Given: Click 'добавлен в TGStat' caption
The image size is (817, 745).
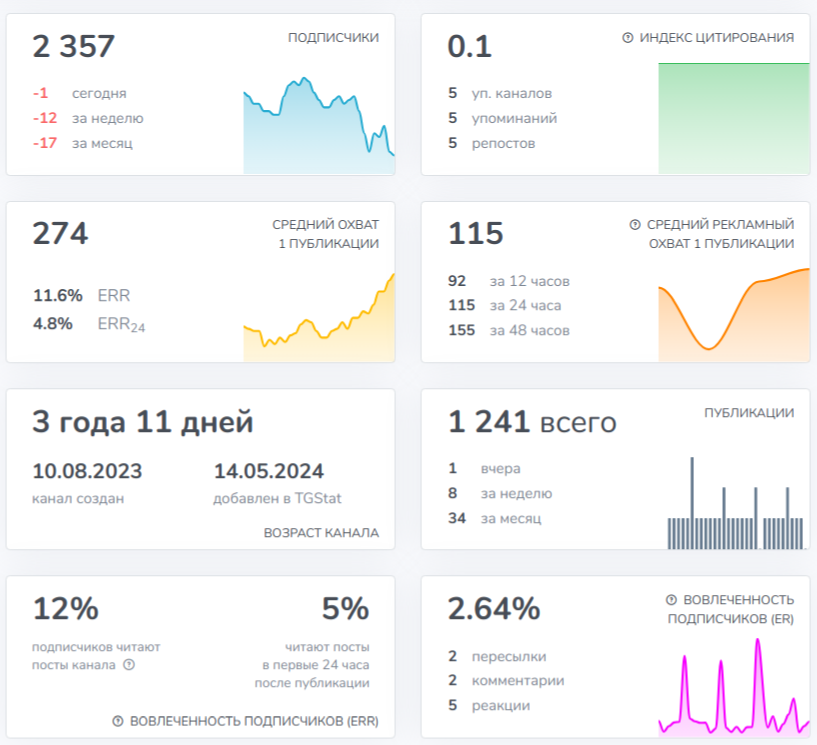Looking at the screenshot, I should [x=277, y=499].
